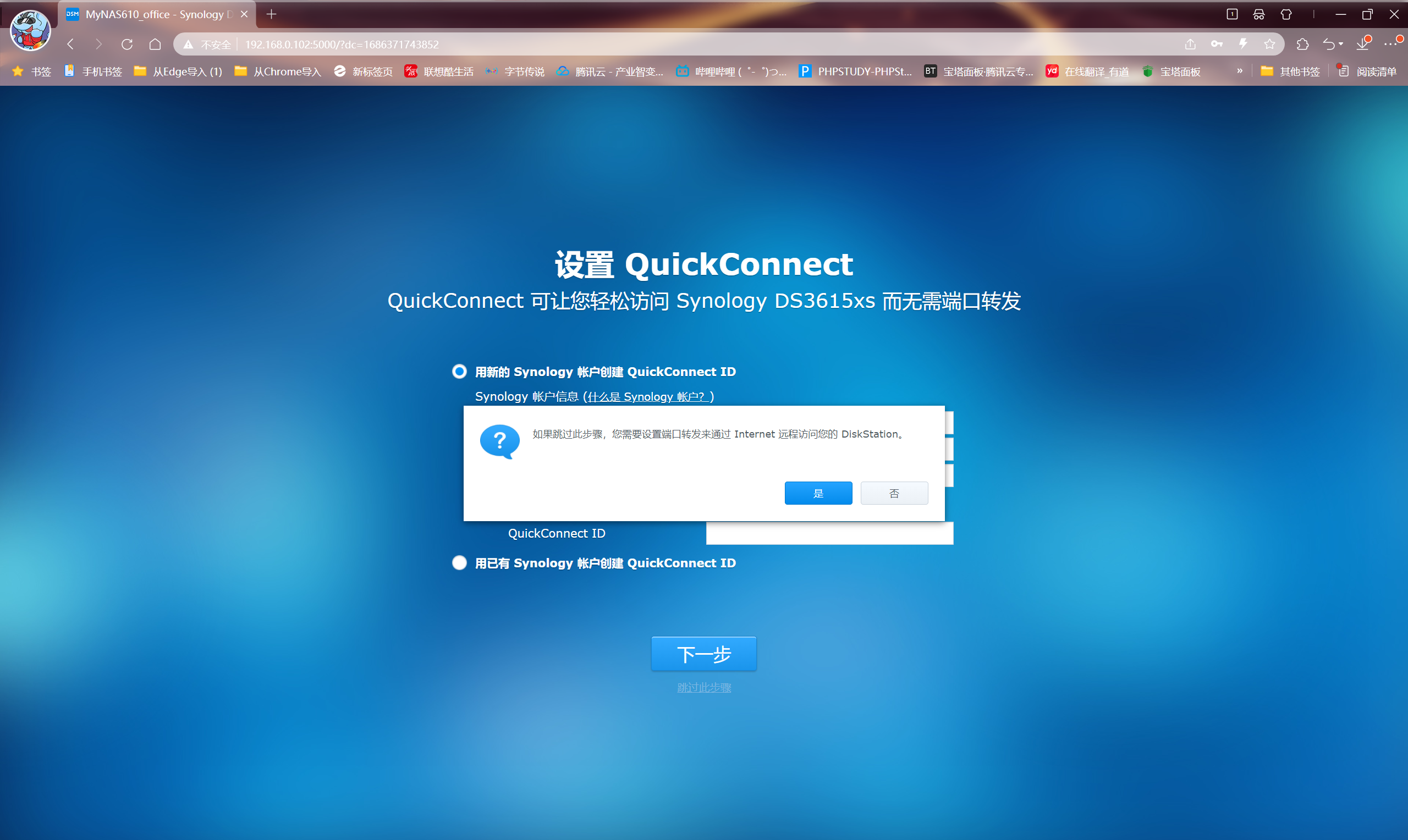The width and height of the screenshot is (1408, 840).
Task: Close the MyNAS610_office tab
Action: pyautogui.click(x=244, y=14)
